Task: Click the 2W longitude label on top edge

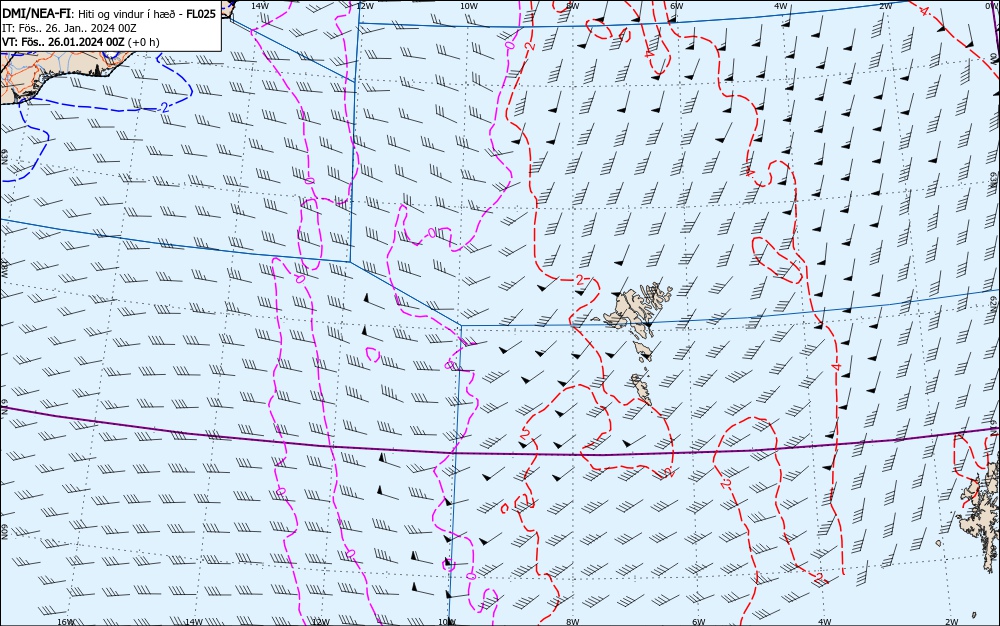Action: (x=886, y=5)
